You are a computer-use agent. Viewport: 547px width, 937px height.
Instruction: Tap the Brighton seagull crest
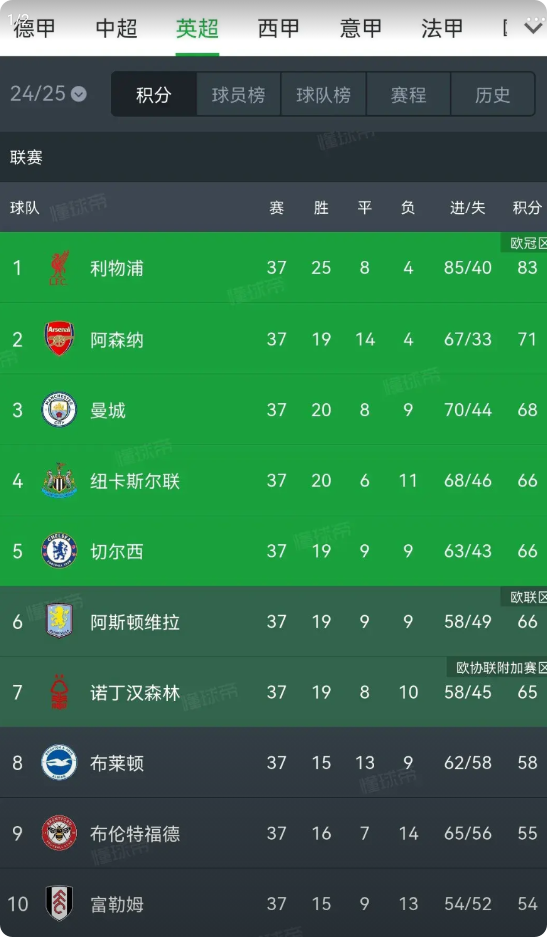59,763
